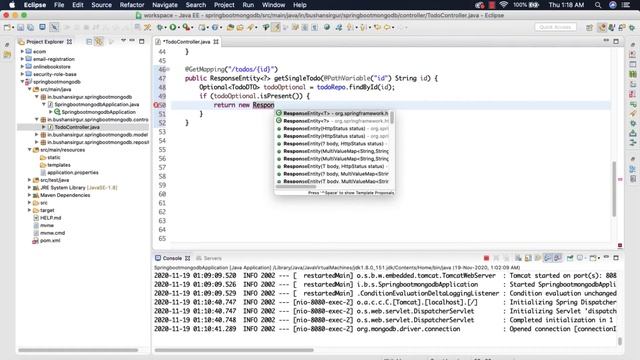Click the Back navigation arrow in toolbar

coord(387,27)
